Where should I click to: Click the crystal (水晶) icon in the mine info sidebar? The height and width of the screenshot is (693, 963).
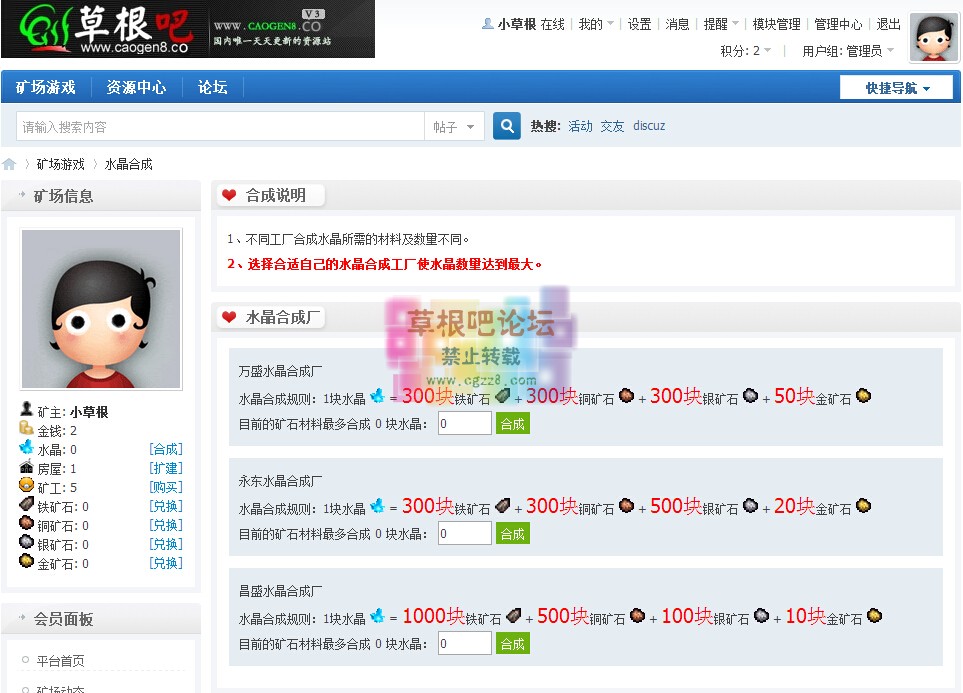[25, 448]
